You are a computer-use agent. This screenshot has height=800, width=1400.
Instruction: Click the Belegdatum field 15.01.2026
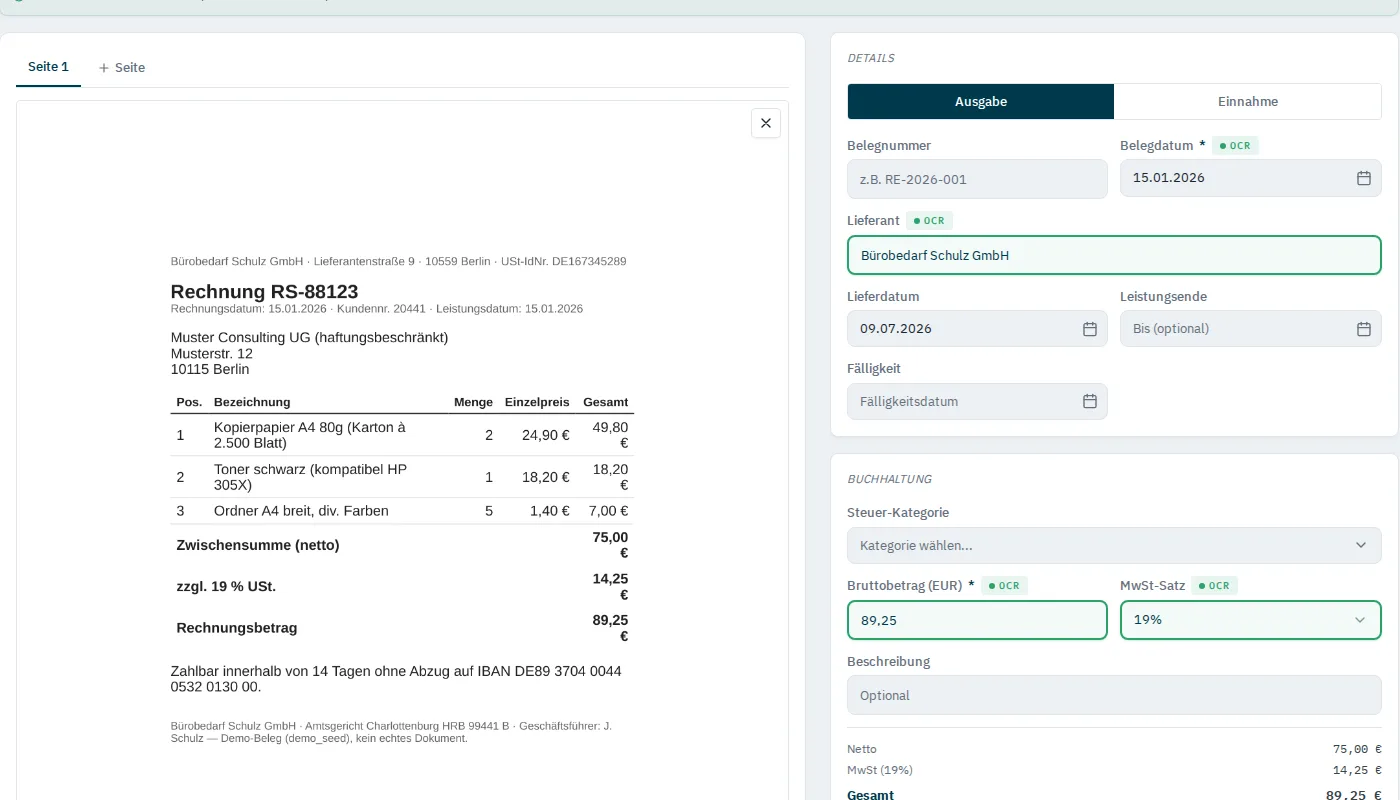1250,178
